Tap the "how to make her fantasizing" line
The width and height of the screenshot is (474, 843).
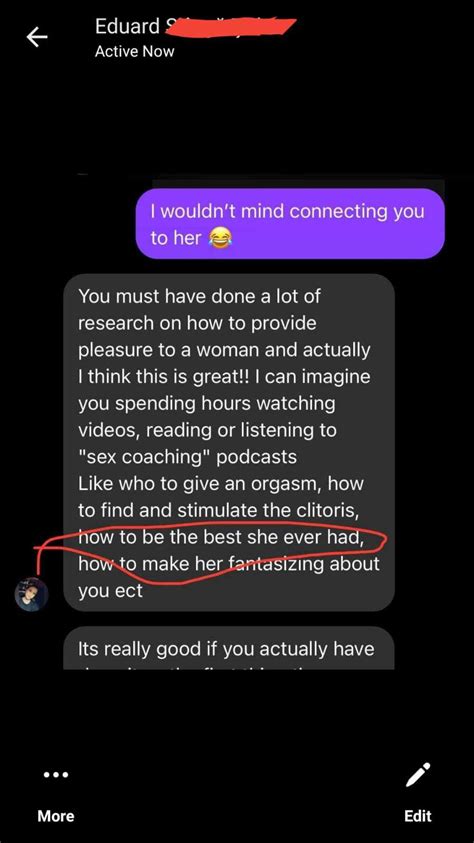(229, 563)
